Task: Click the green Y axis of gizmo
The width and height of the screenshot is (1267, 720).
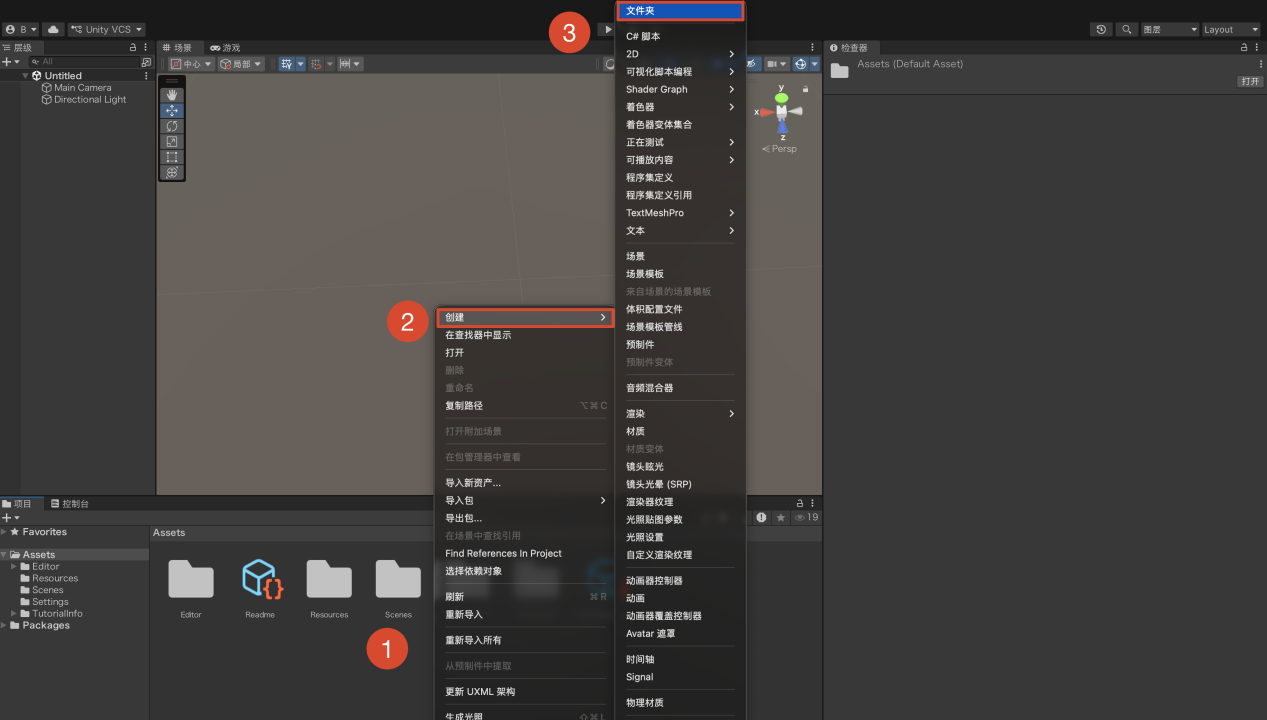Action: coord(781,96)
